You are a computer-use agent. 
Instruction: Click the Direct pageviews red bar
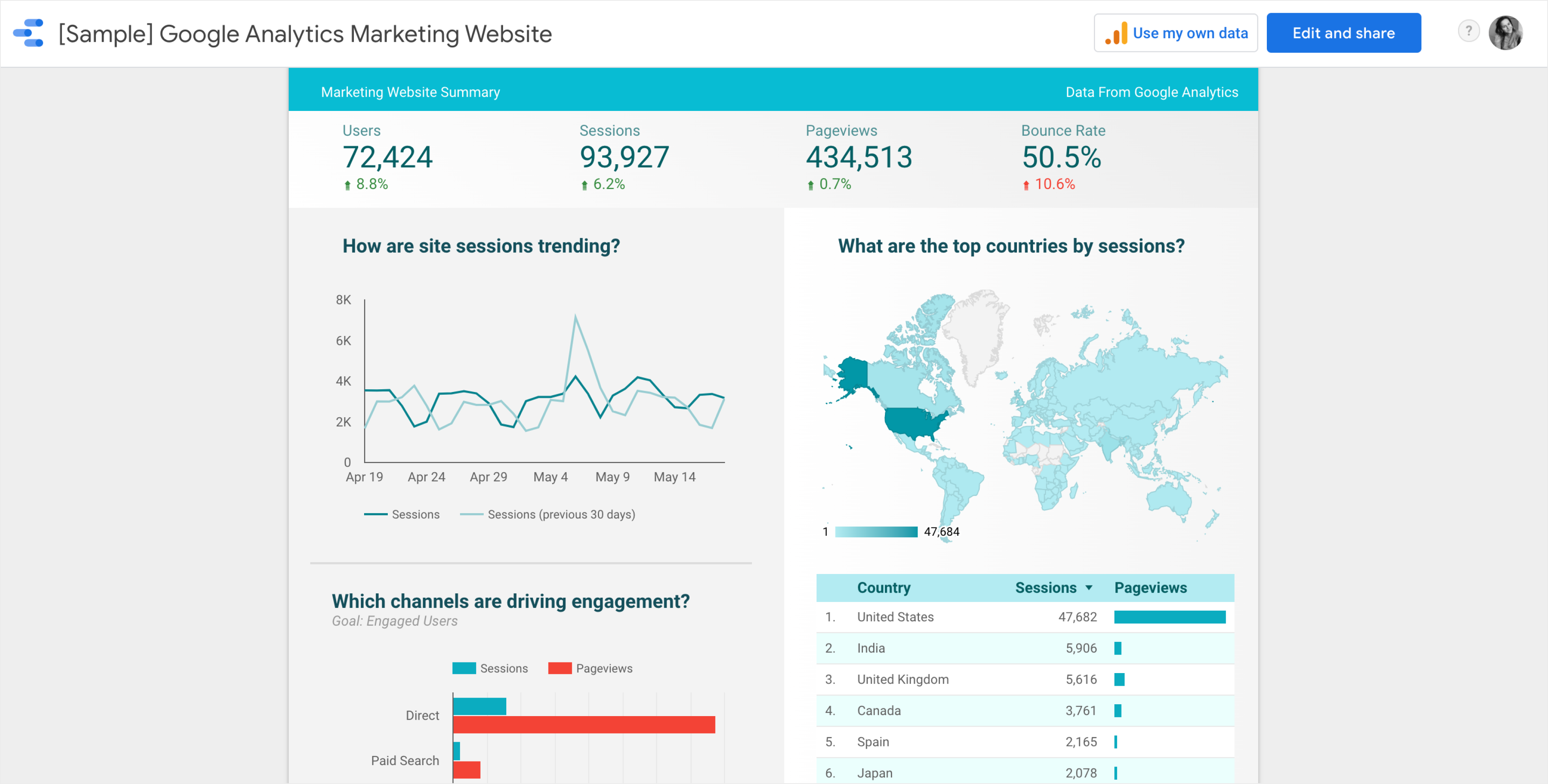[x=584, y=724]
